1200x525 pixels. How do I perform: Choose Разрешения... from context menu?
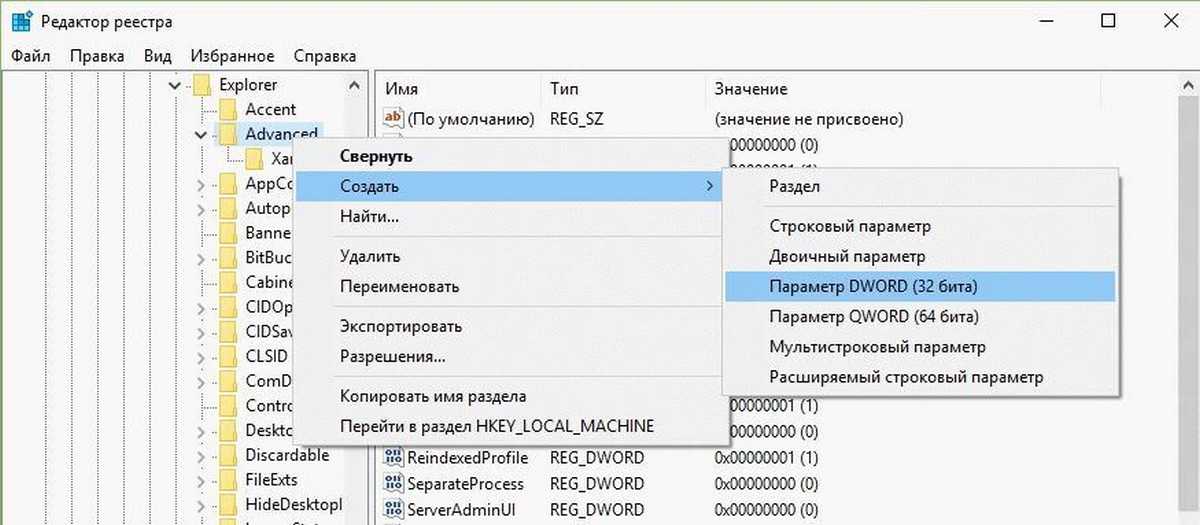392,357
